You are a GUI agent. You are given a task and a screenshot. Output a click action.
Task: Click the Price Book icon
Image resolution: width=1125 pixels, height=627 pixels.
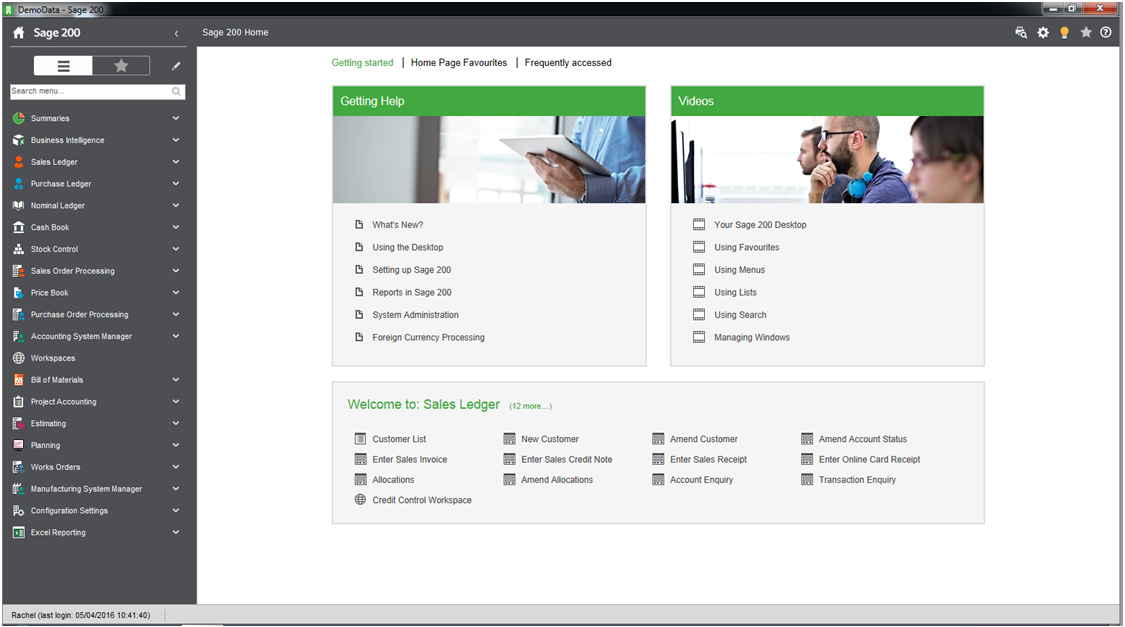(x=19, y=293)
